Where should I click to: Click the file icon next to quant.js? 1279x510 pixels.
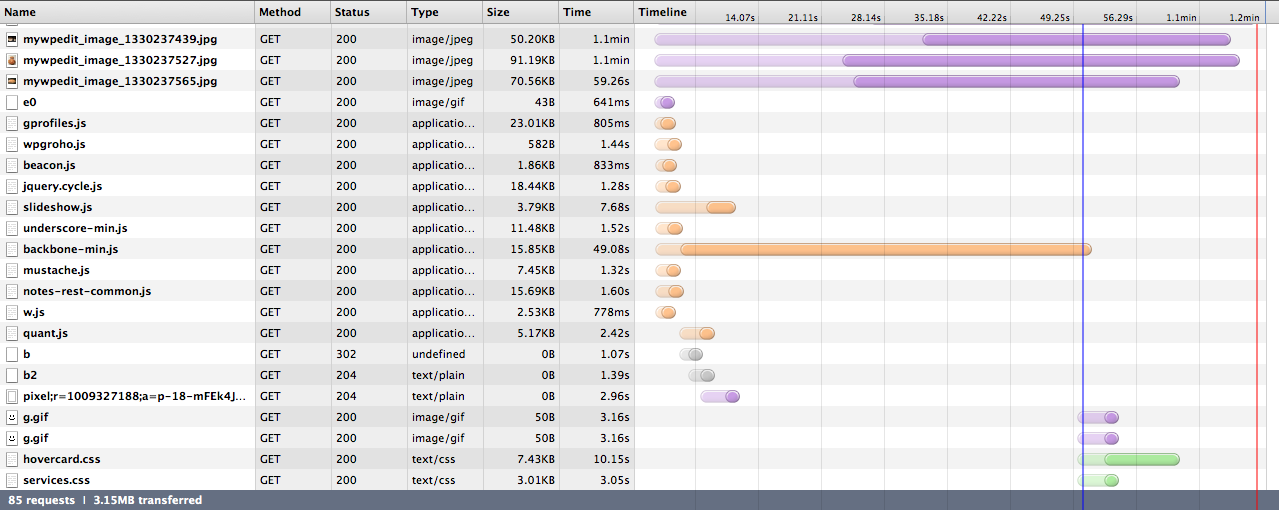[12, 333]
